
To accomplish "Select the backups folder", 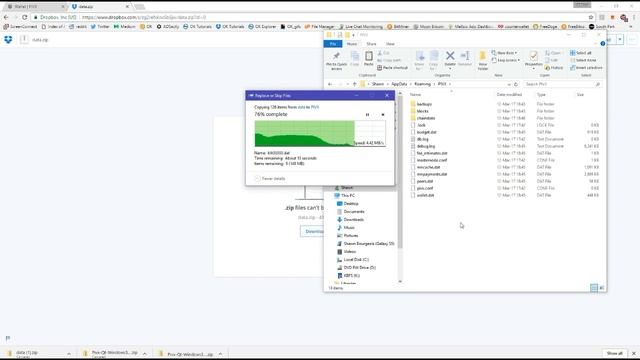I will pos(424,104).
